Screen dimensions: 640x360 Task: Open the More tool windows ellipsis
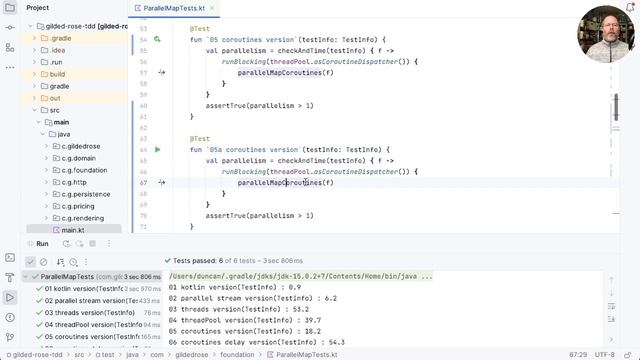pos(10,67)
